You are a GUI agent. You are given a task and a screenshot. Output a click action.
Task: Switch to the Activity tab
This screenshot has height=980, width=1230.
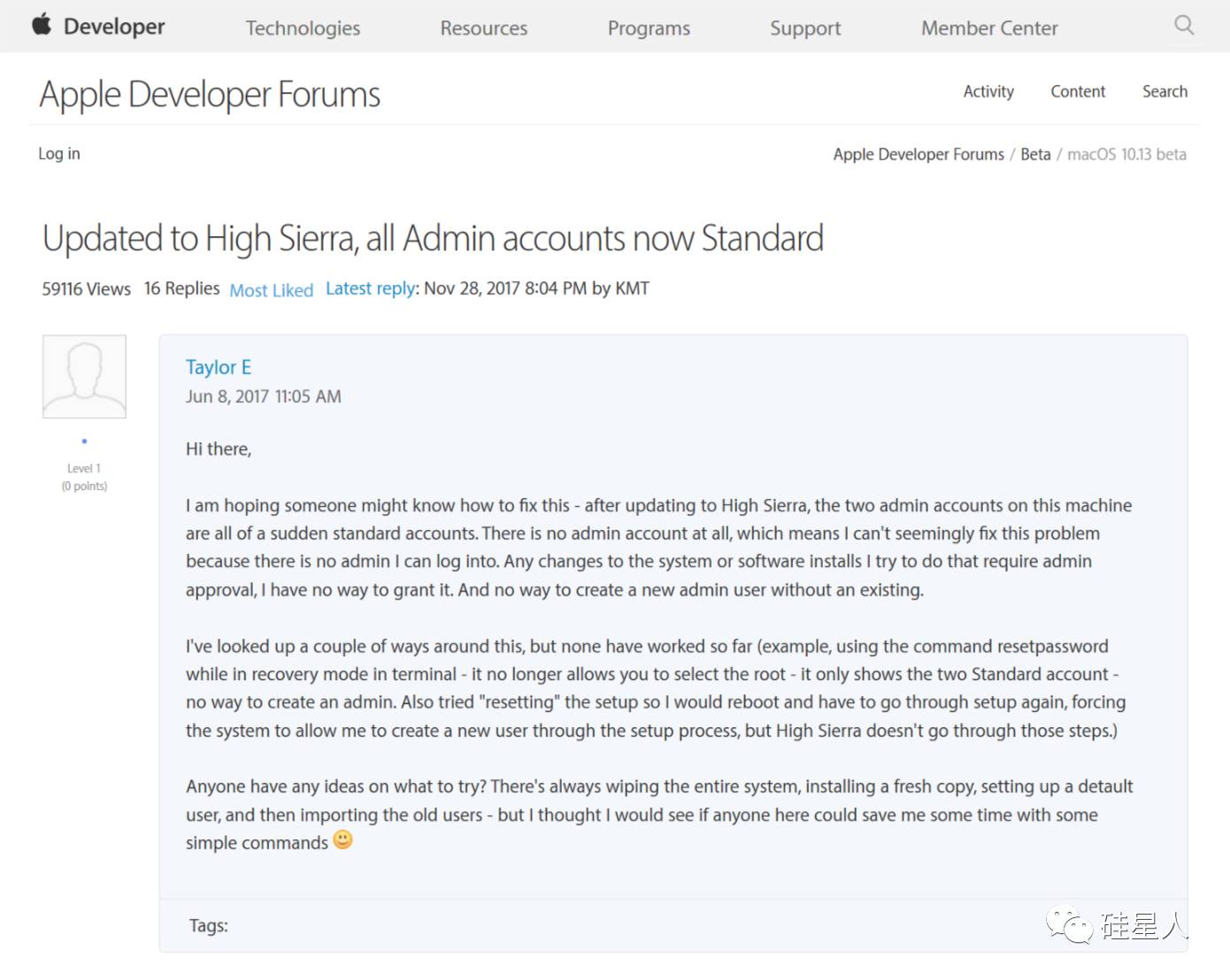click(988, 91)
